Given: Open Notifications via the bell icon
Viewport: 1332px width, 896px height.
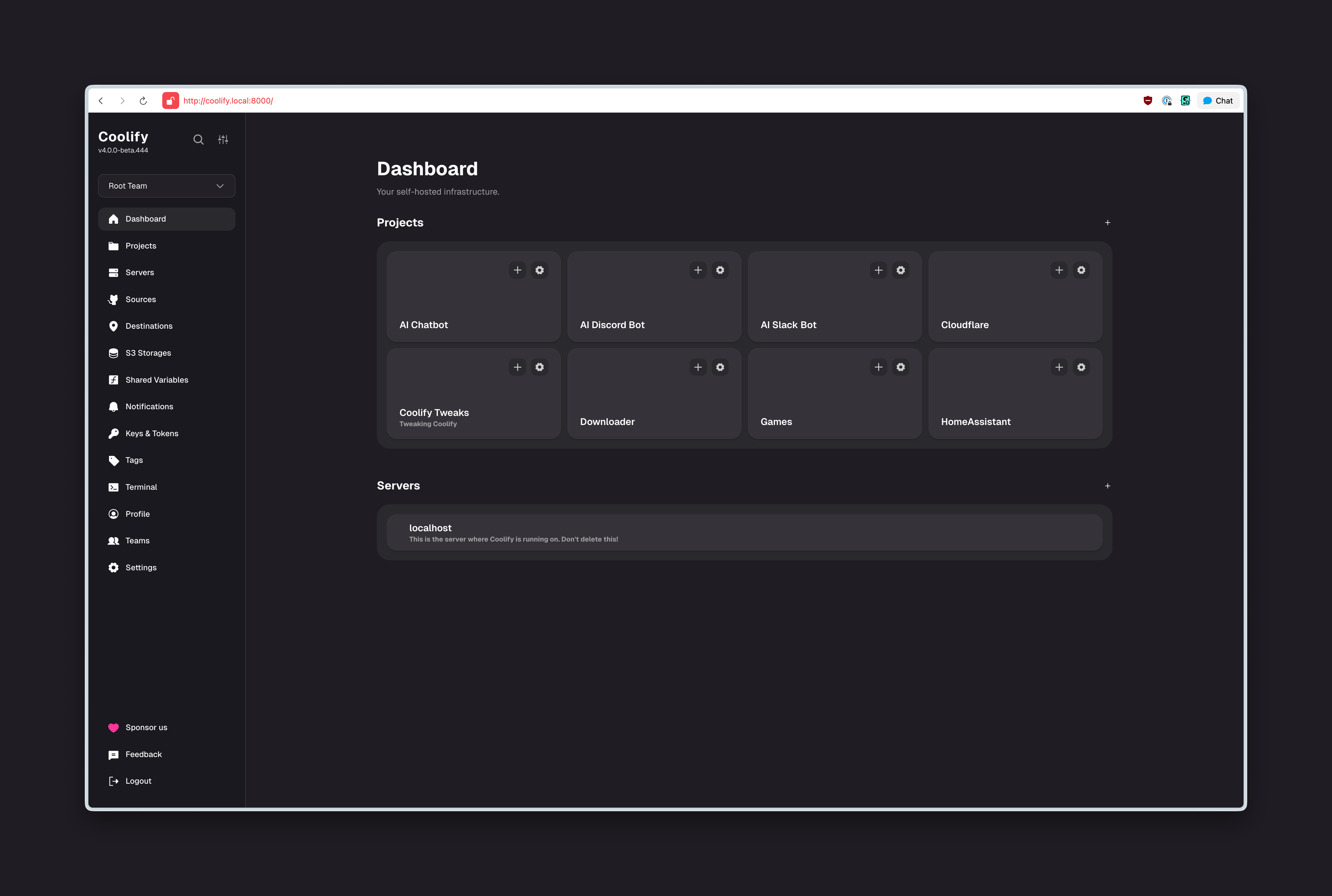Looking at the screenshot, I should [x=114, y=406].
